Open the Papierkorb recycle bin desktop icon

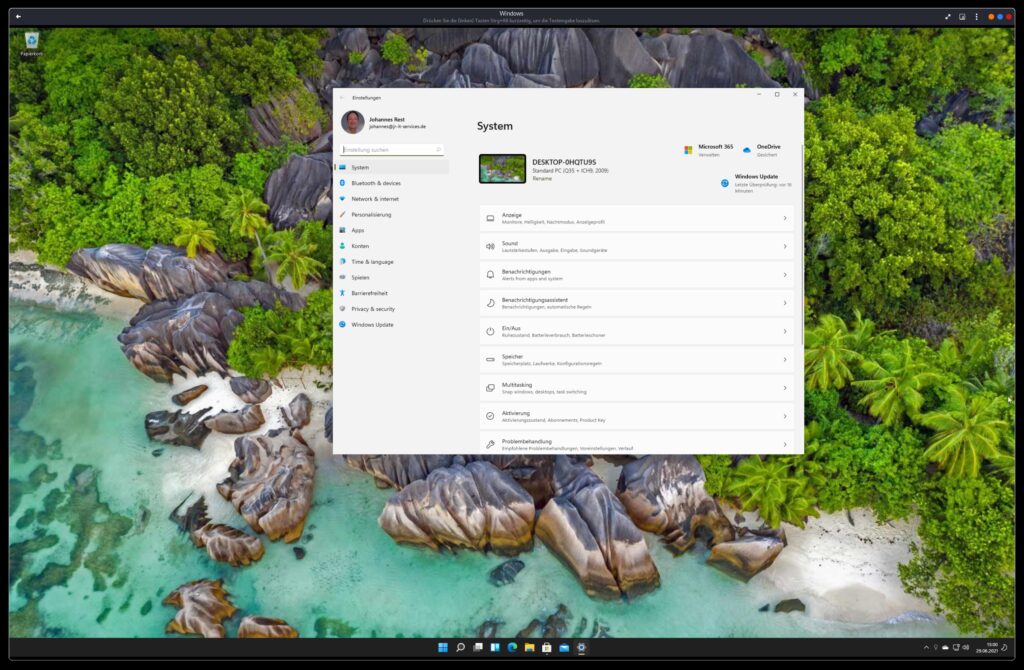tap(32, 42)
